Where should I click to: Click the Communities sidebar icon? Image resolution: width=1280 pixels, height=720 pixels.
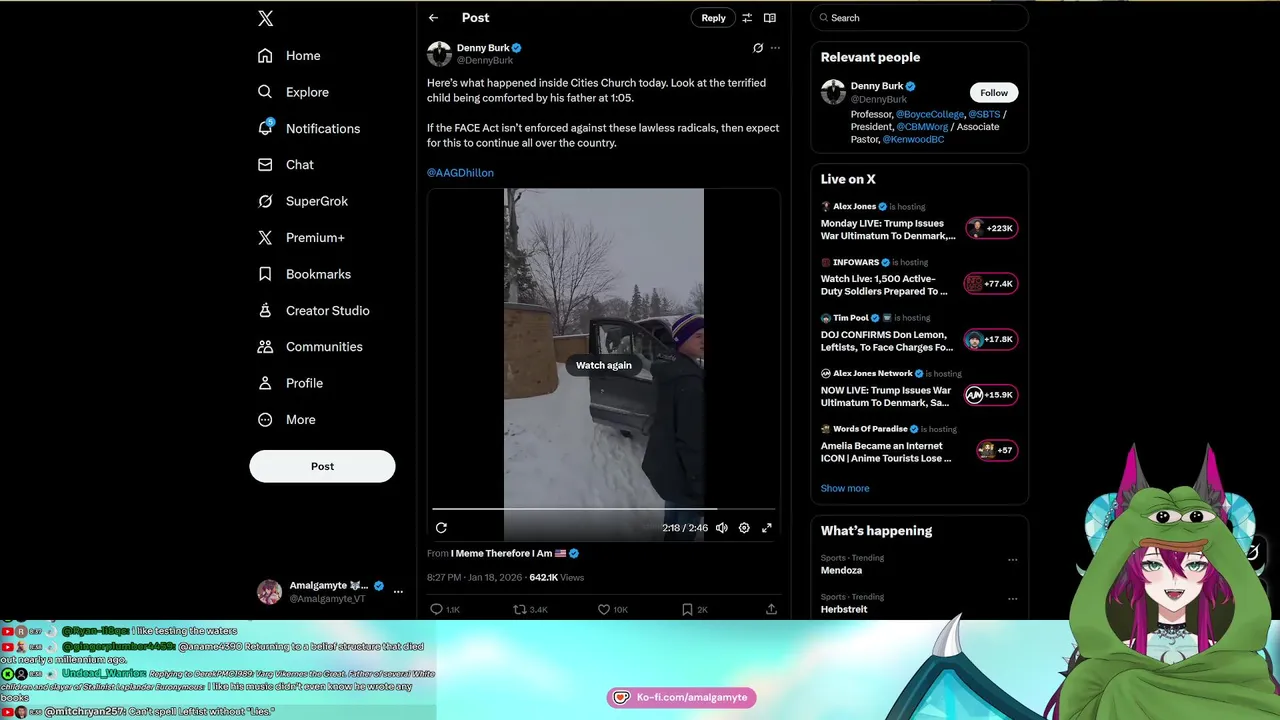(x=265, y=347)
